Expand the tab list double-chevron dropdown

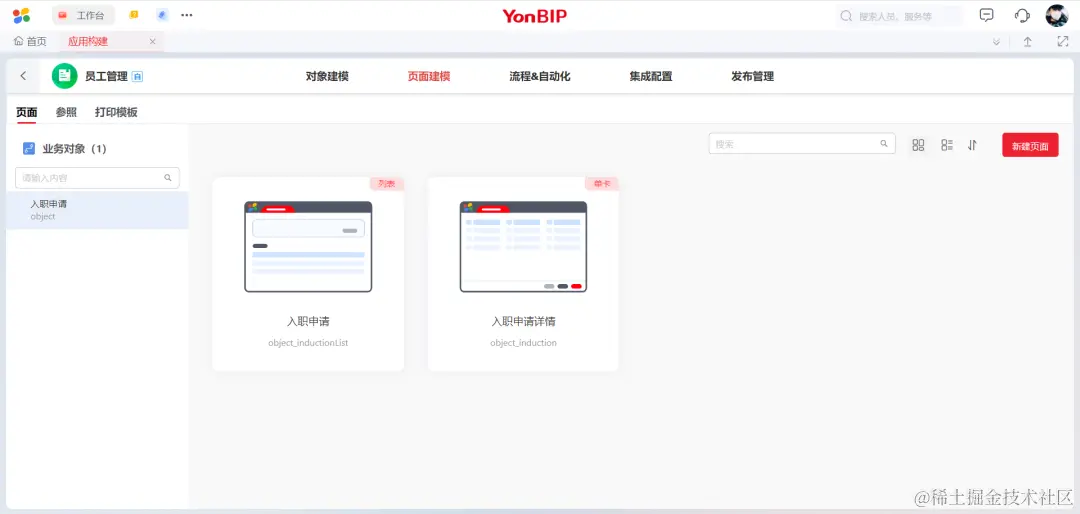point(996,42)
